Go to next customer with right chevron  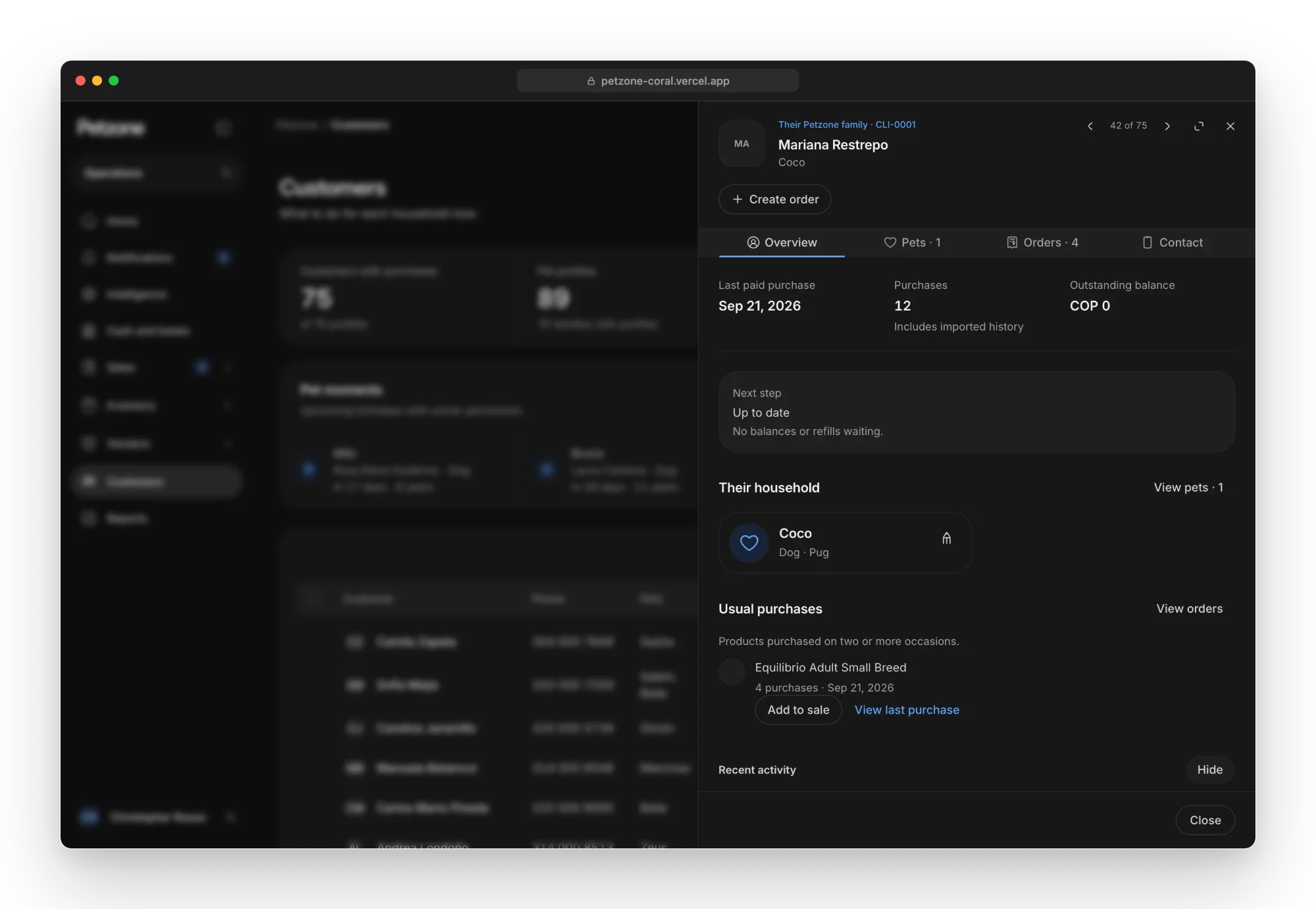point(1167,126)
